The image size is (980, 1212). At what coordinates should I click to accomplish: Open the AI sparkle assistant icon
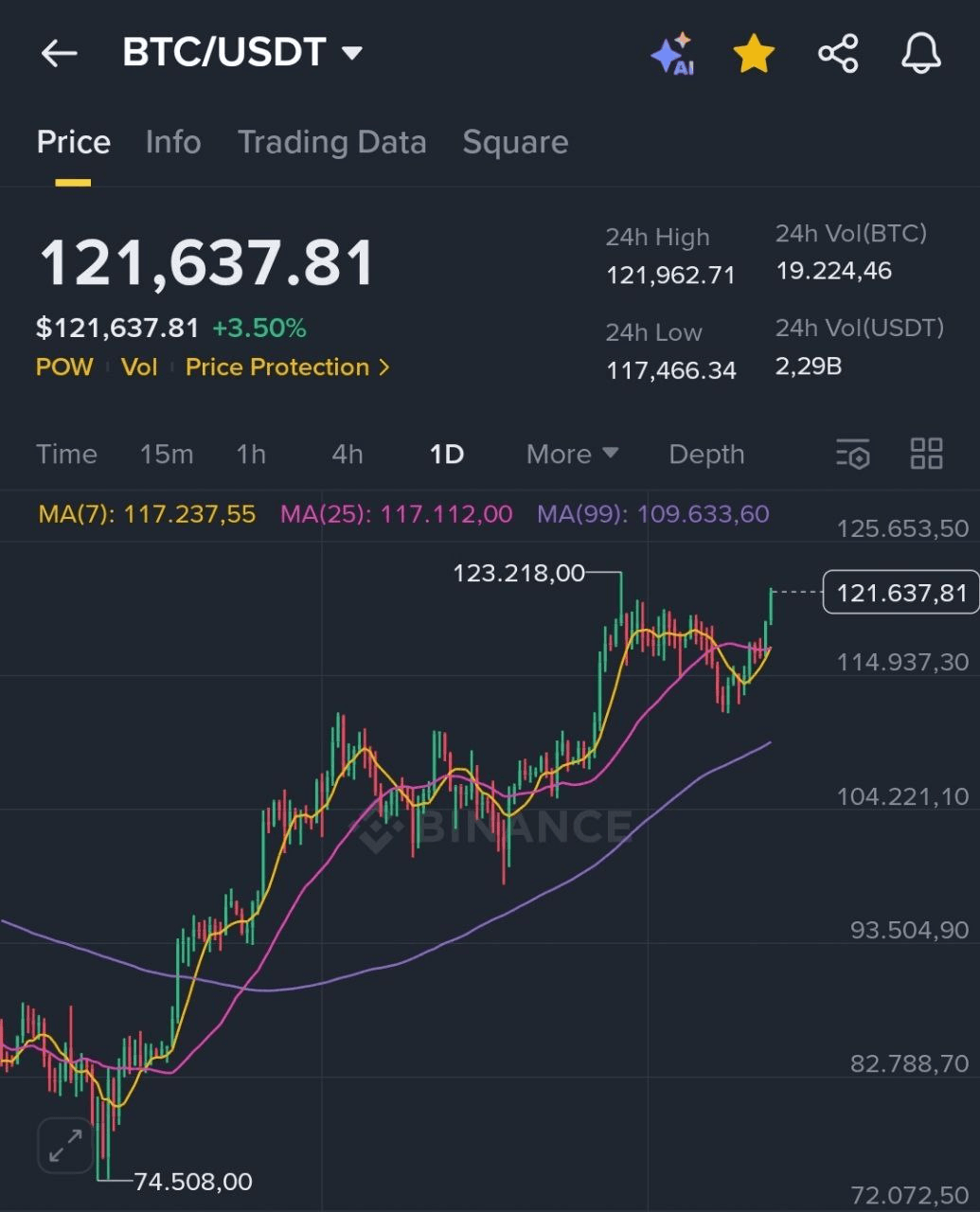[673, 54]
